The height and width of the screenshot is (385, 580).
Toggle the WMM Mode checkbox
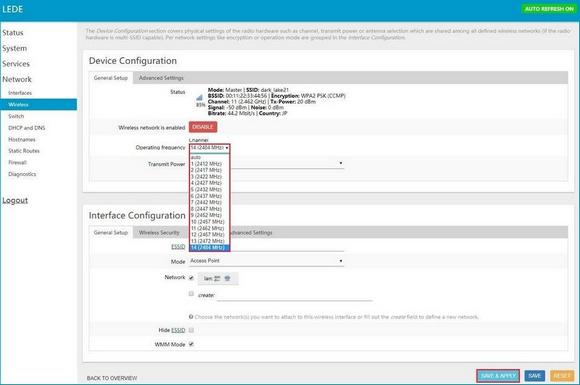191,344
